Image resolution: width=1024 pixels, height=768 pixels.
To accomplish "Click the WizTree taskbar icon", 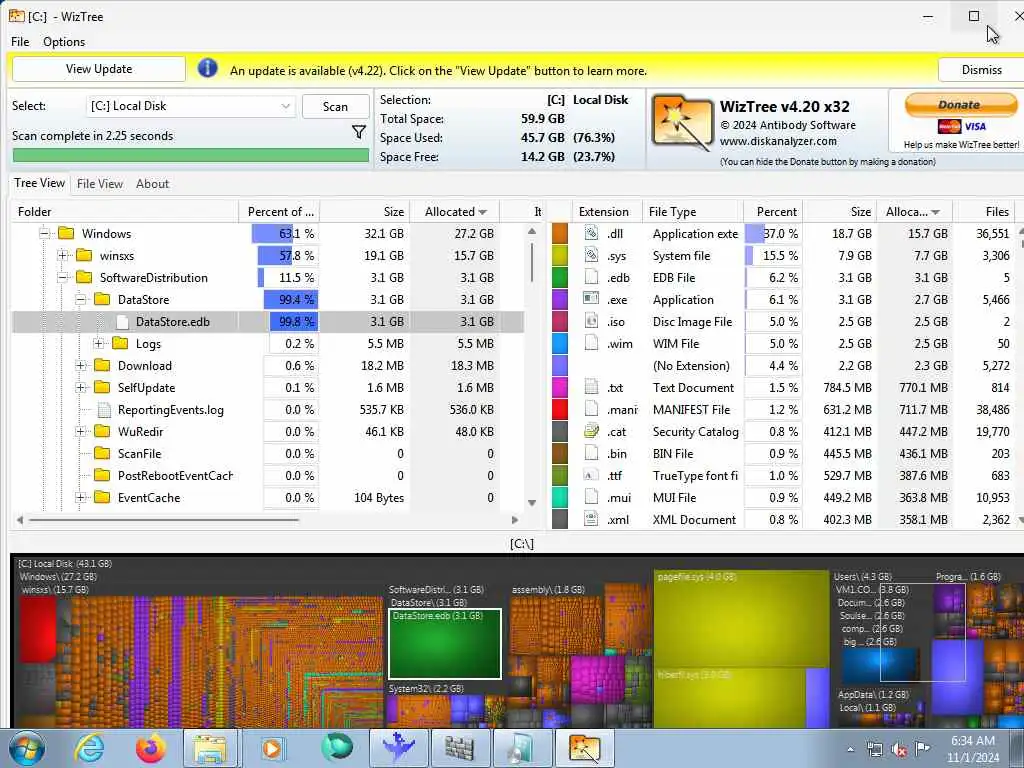I will tap(584, 748).
